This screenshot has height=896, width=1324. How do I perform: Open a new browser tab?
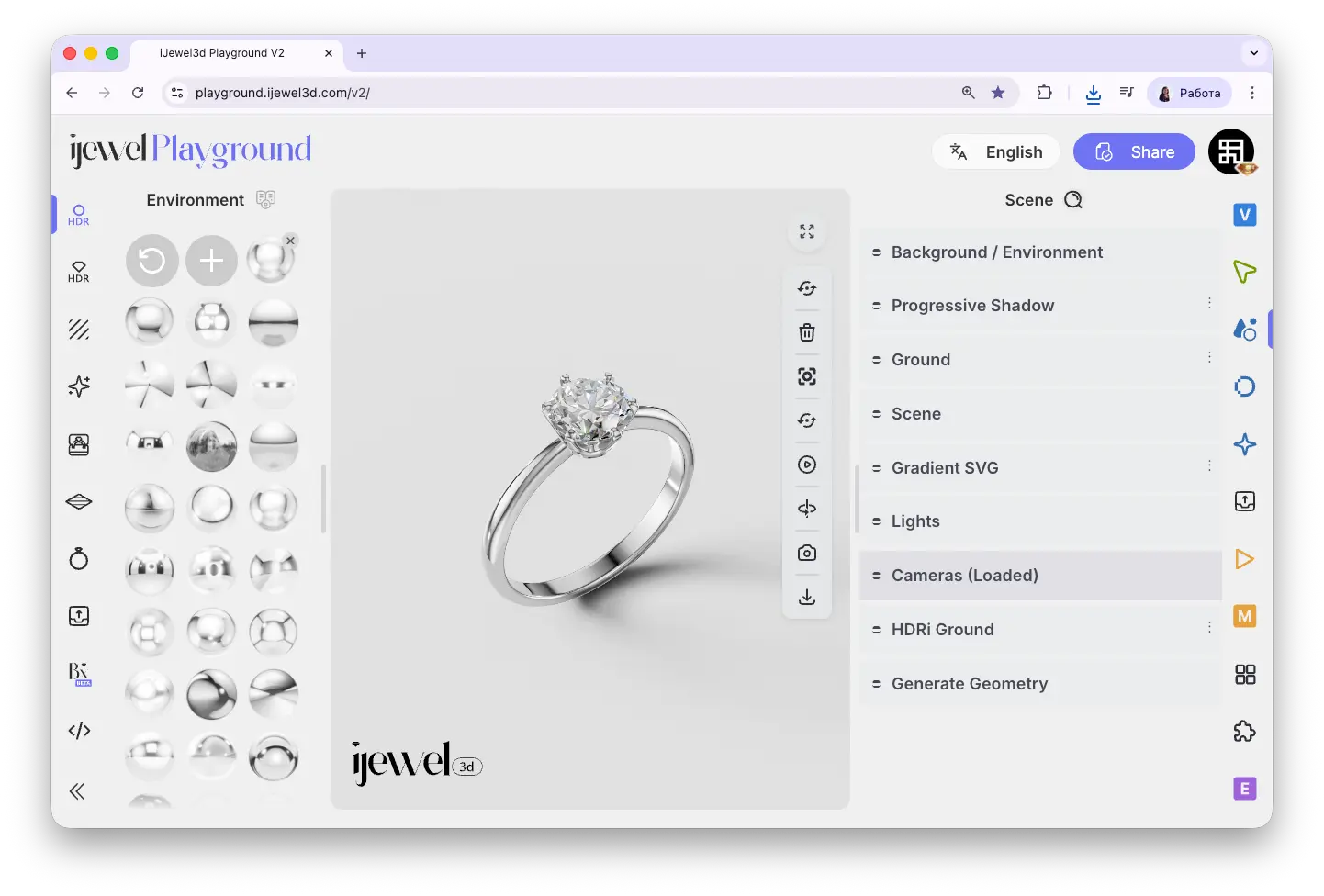tap(362, 53)
